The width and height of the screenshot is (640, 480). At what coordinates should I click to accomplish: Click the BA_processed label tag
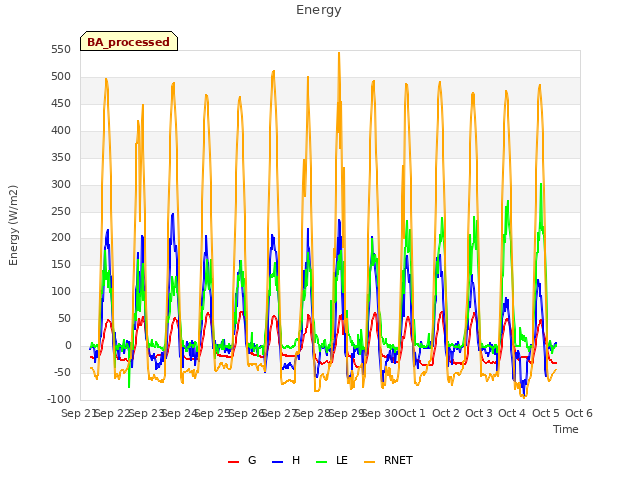click(x=129, y=41)
